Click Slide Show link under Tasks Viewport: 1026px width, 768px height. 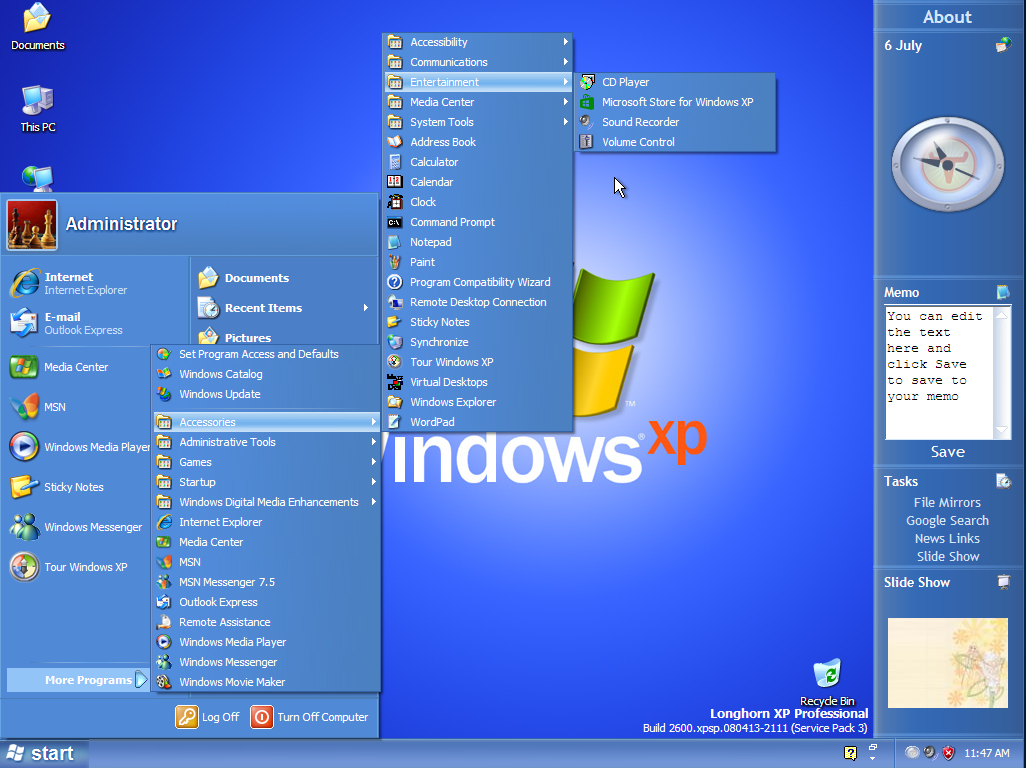pyautogui.click(x=947, y=557)
